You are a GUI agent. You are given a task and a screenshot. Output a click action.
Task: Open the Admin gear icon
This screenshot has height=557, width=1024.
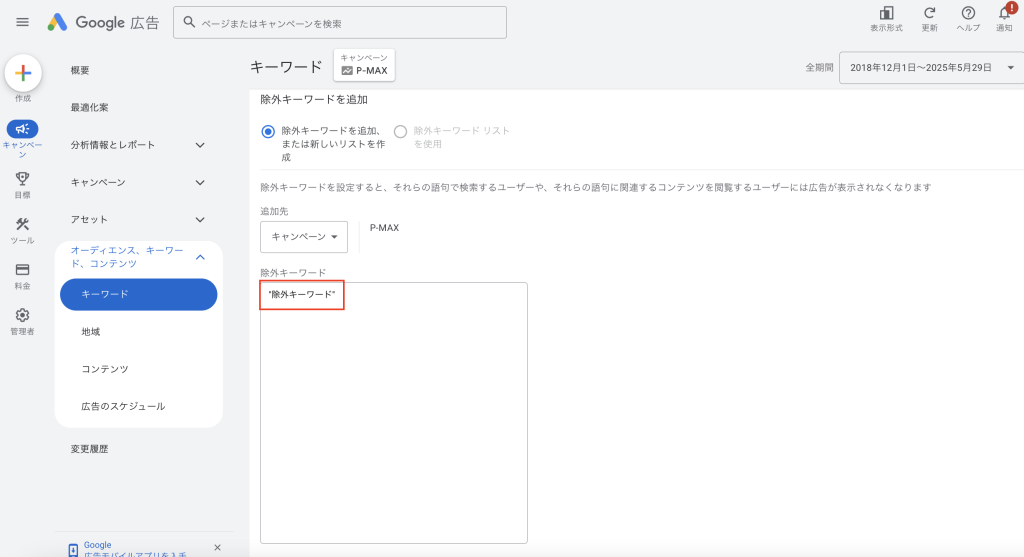[x=22, y=315]
